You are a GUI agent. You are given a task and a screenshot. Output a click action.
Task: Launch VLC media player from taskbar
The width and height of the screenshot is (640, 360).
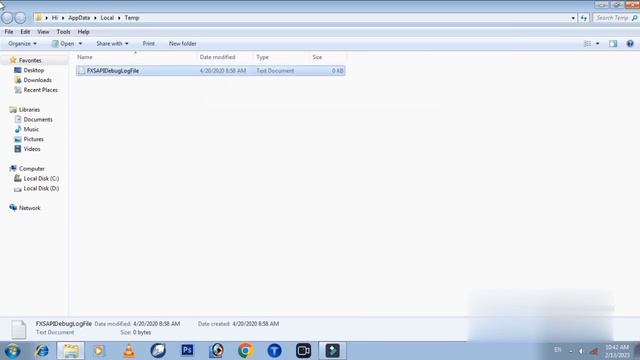pos(129,351)
